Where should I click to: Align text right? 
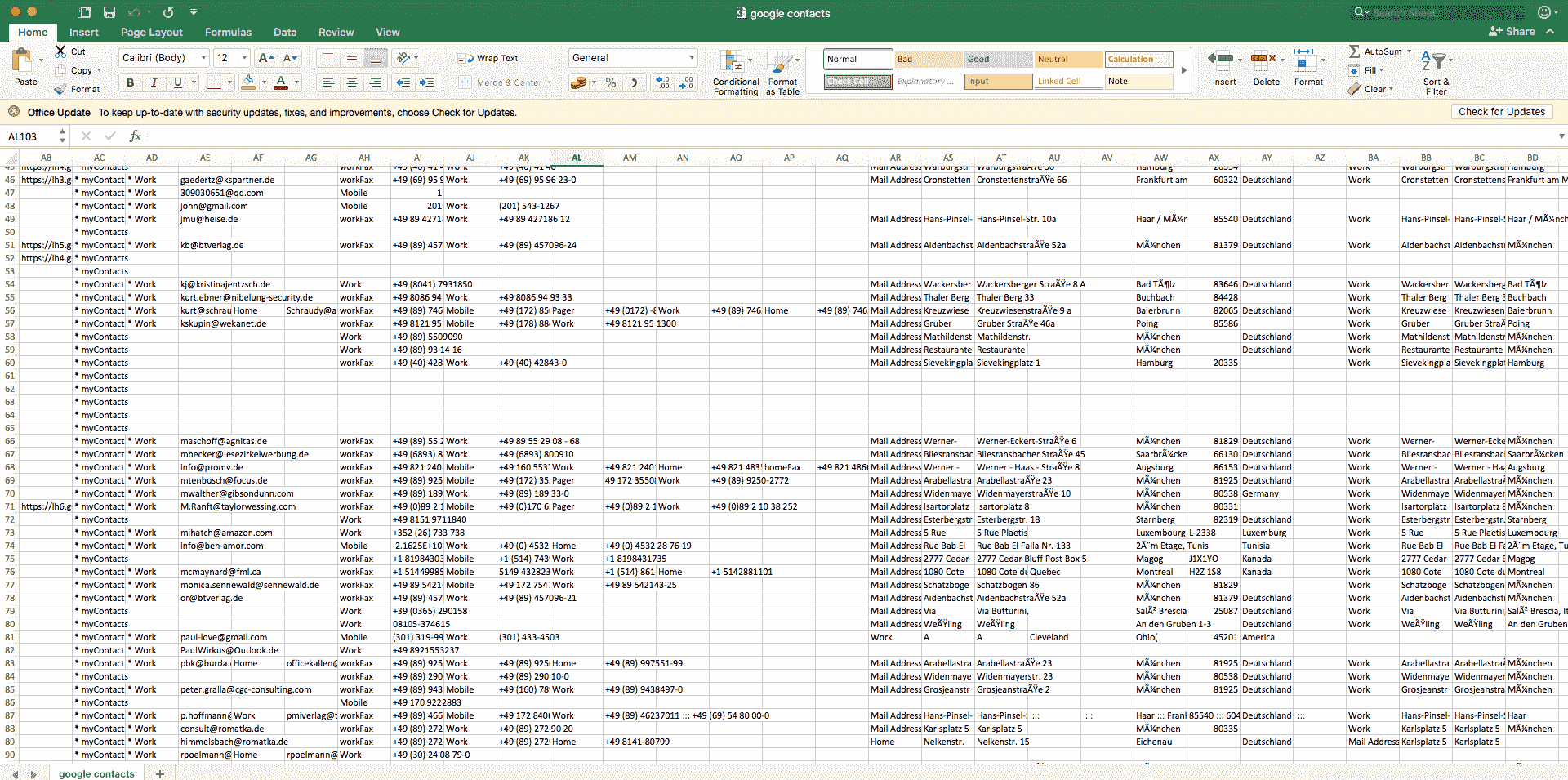click(x=375, y=82)
